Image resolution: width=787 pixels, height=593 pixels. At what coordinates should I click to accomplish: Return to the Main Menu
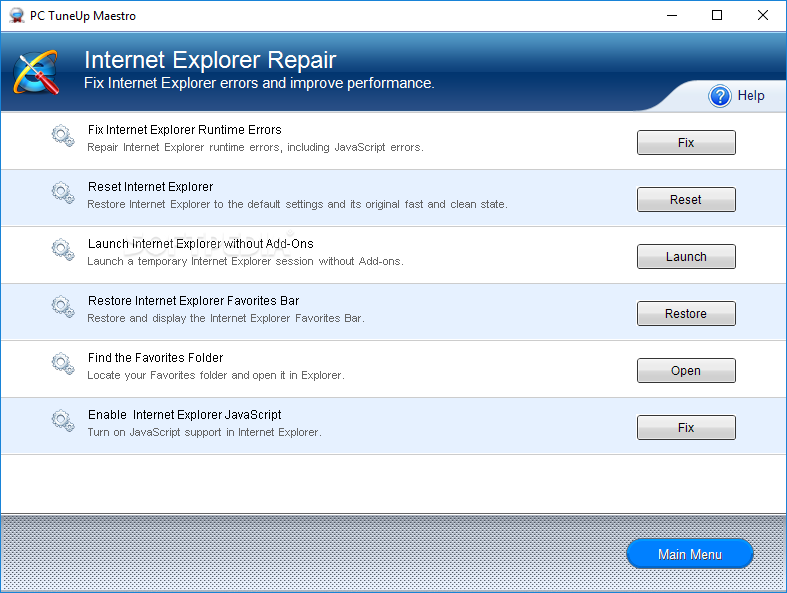pos(690,554)
